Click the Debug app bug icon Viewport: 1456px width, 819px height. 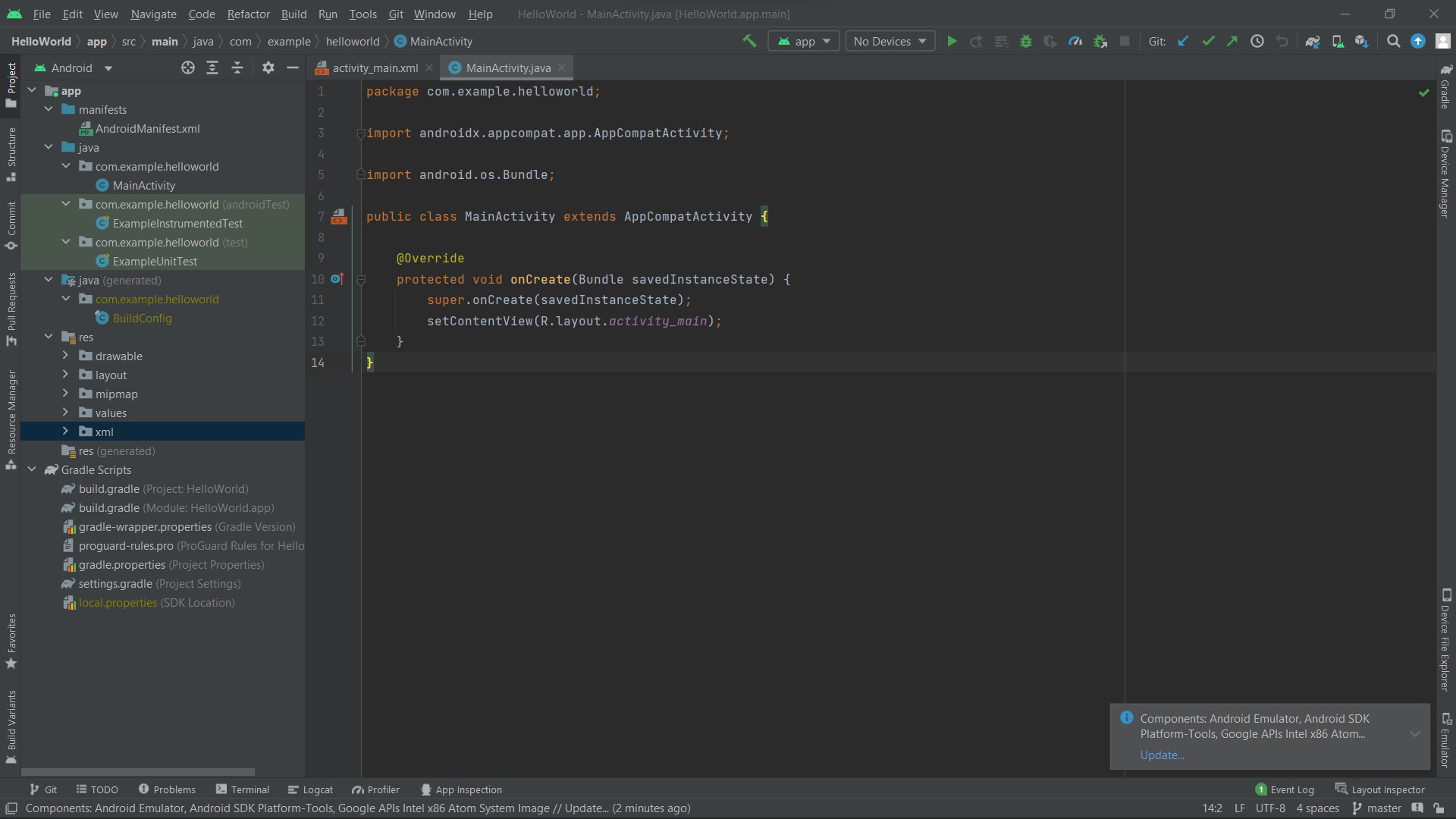(1026, 42)
